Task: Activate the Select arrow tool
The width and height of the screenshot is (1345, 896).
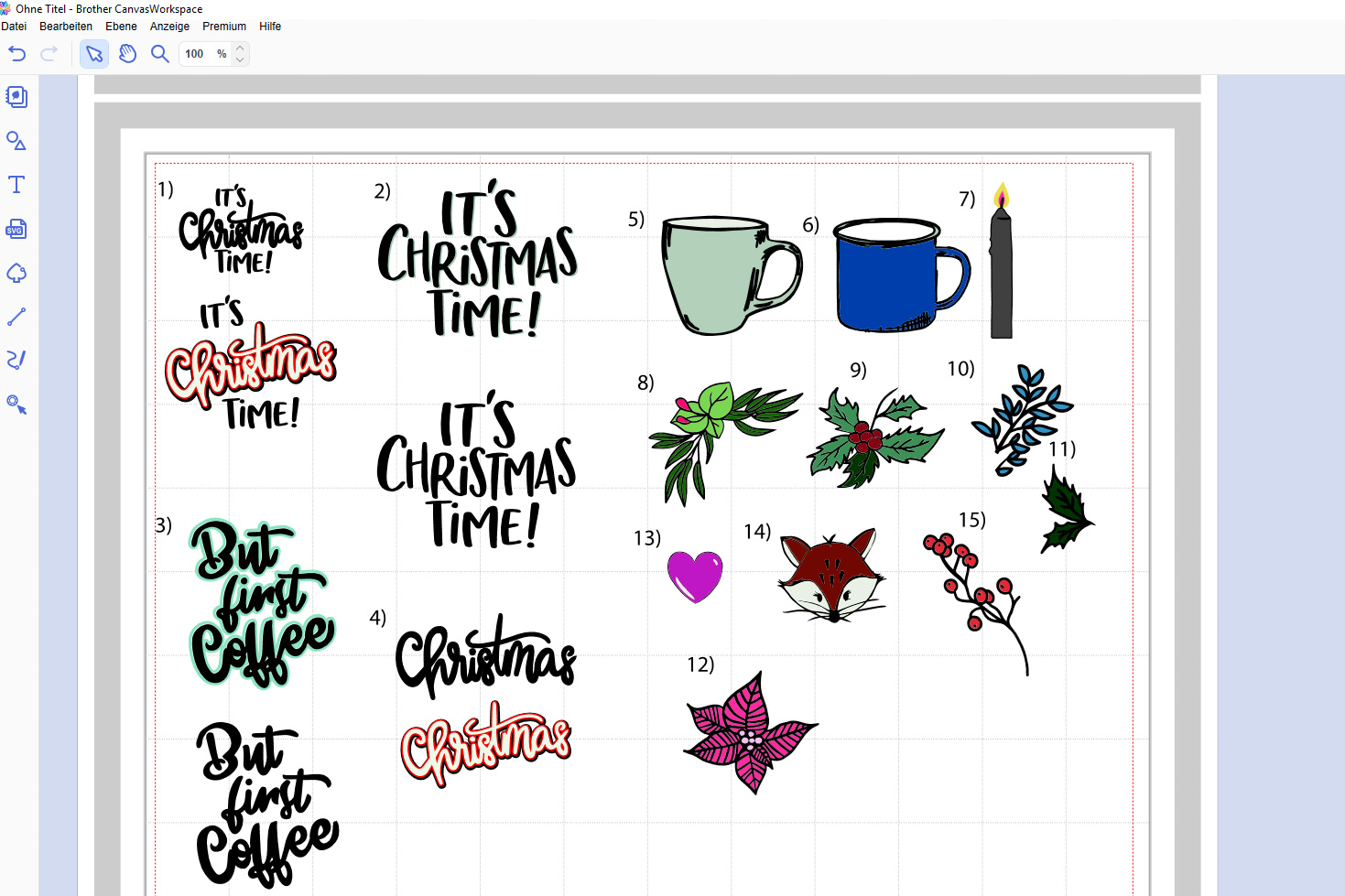Action: click(94, 54)
